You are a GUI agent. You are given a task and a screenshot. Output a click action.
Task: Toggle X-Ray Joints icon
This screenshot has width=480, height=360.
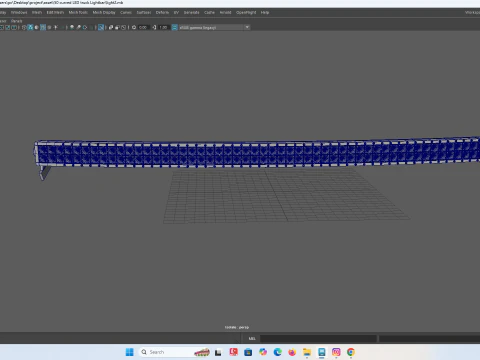pos(123,27)
